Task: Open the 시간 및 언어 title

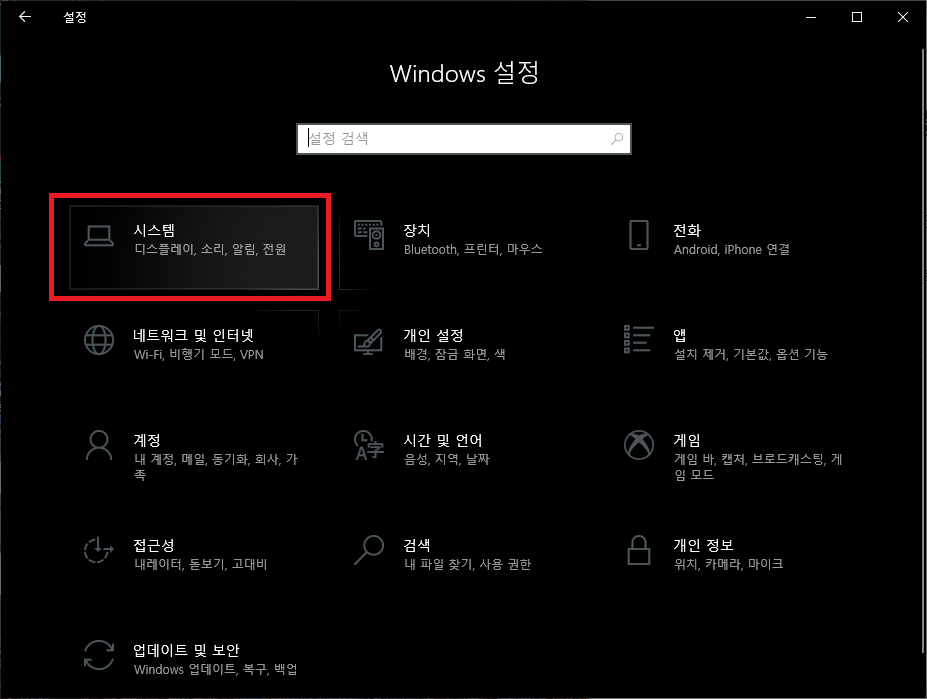Action: (x=443, y=440)
